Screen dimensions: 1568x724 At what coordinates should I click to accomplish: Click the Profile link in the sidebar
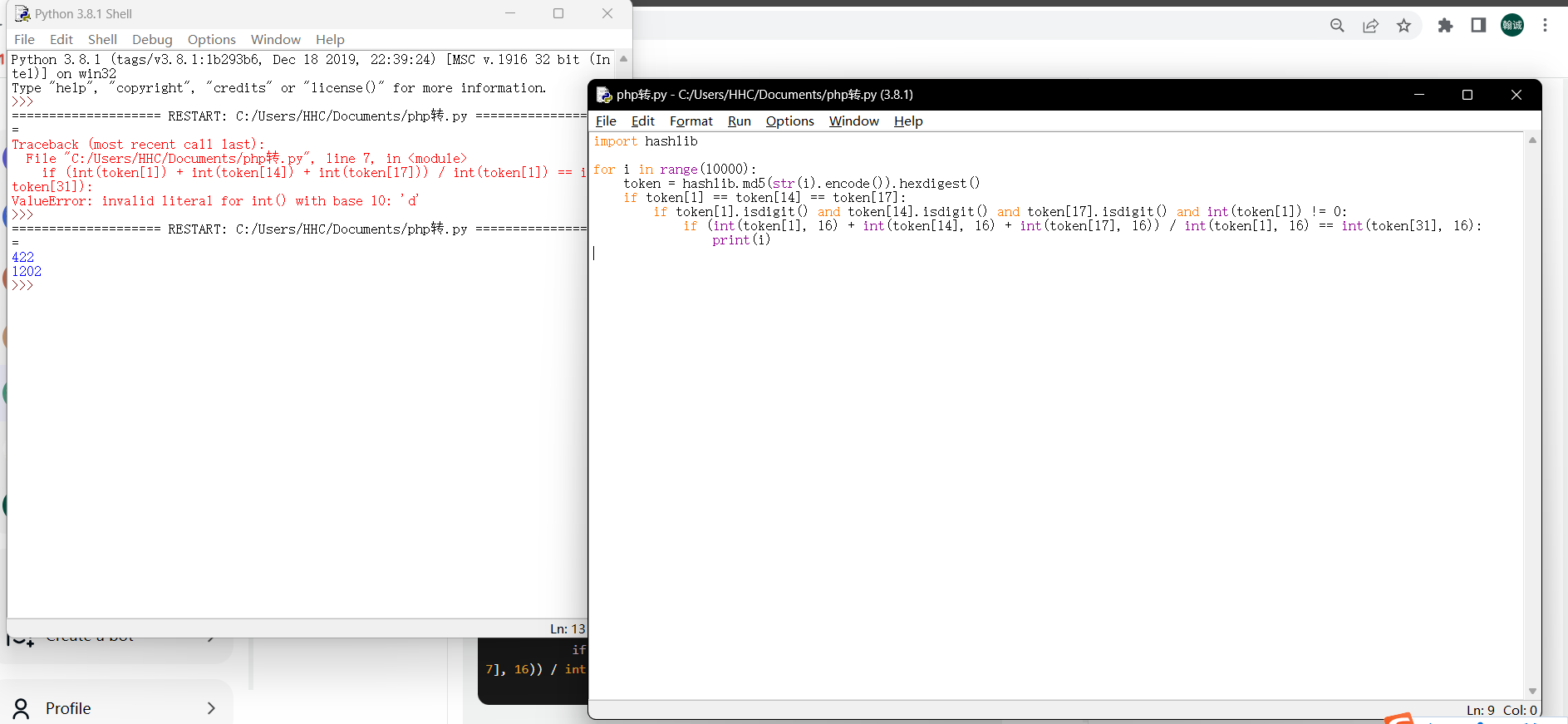click(68, 708)
